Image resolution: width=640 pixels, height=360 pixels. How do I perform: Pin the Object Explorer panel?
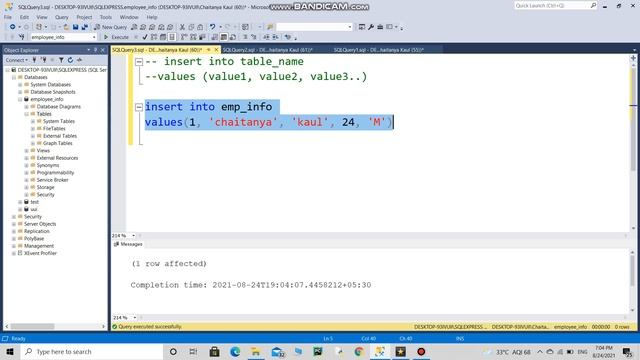96,50
